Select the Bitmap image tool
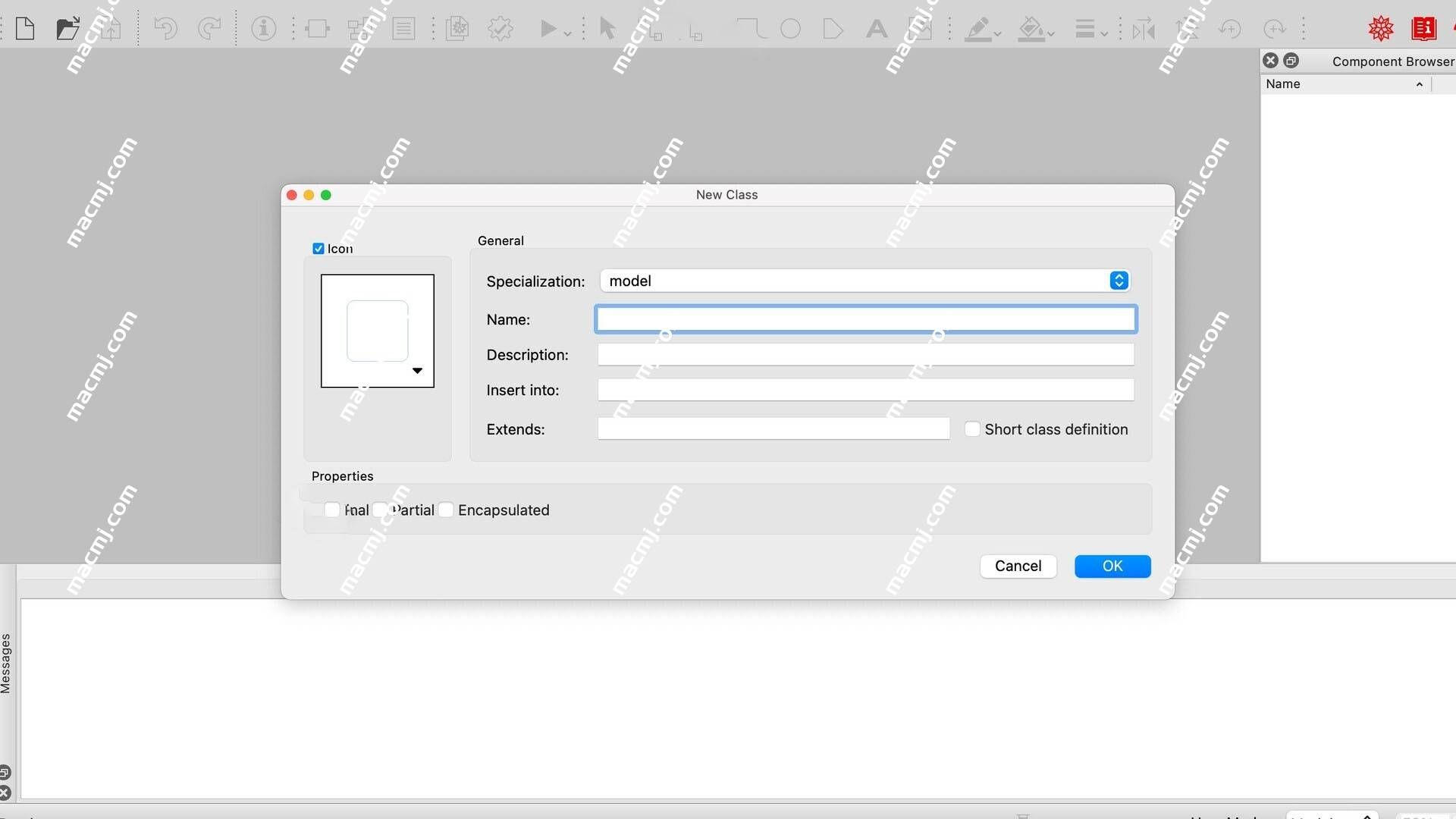1456x819 pixels. click(920, 29)
